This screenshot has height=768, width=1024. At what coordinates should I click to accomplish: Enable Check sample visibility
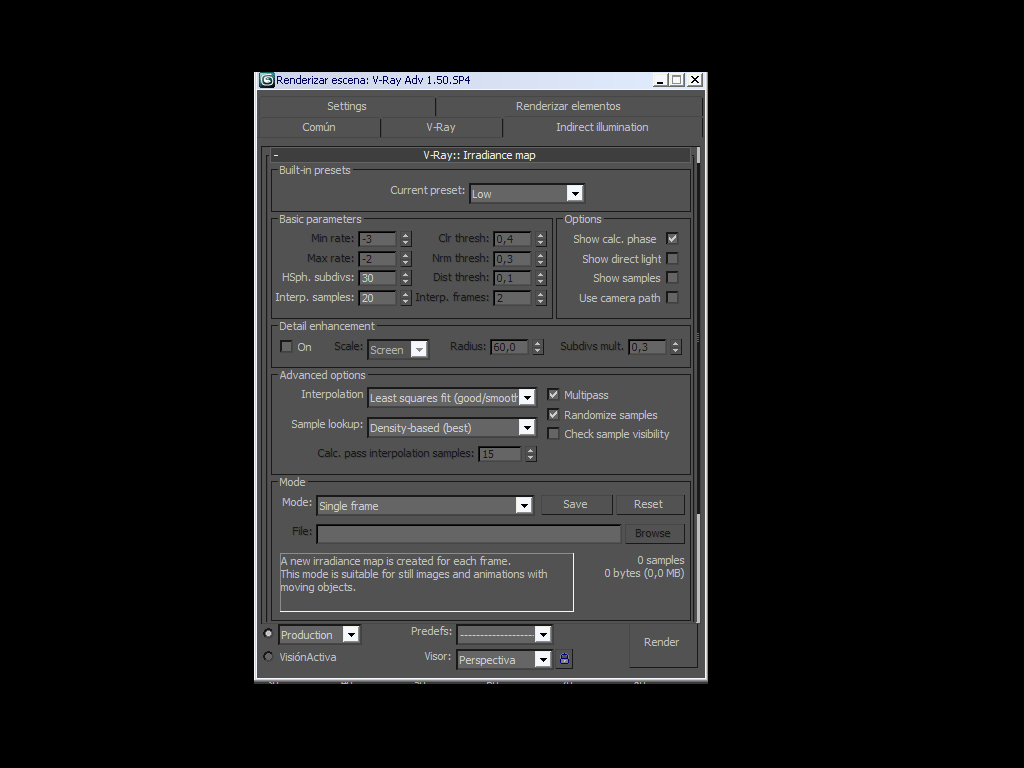point(553,434)
